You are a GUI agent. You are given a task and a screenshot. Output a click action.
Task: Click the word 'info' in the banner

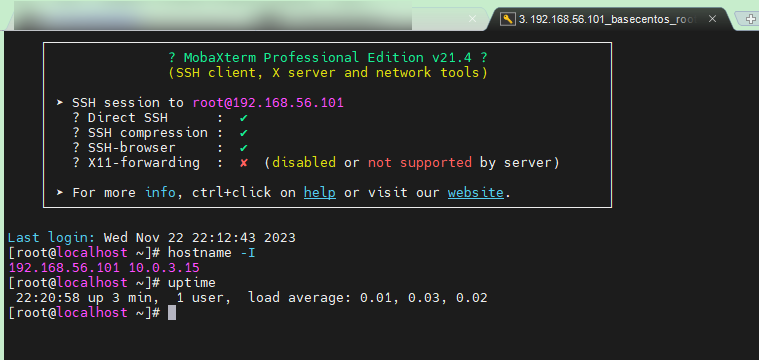pos(160,193)
